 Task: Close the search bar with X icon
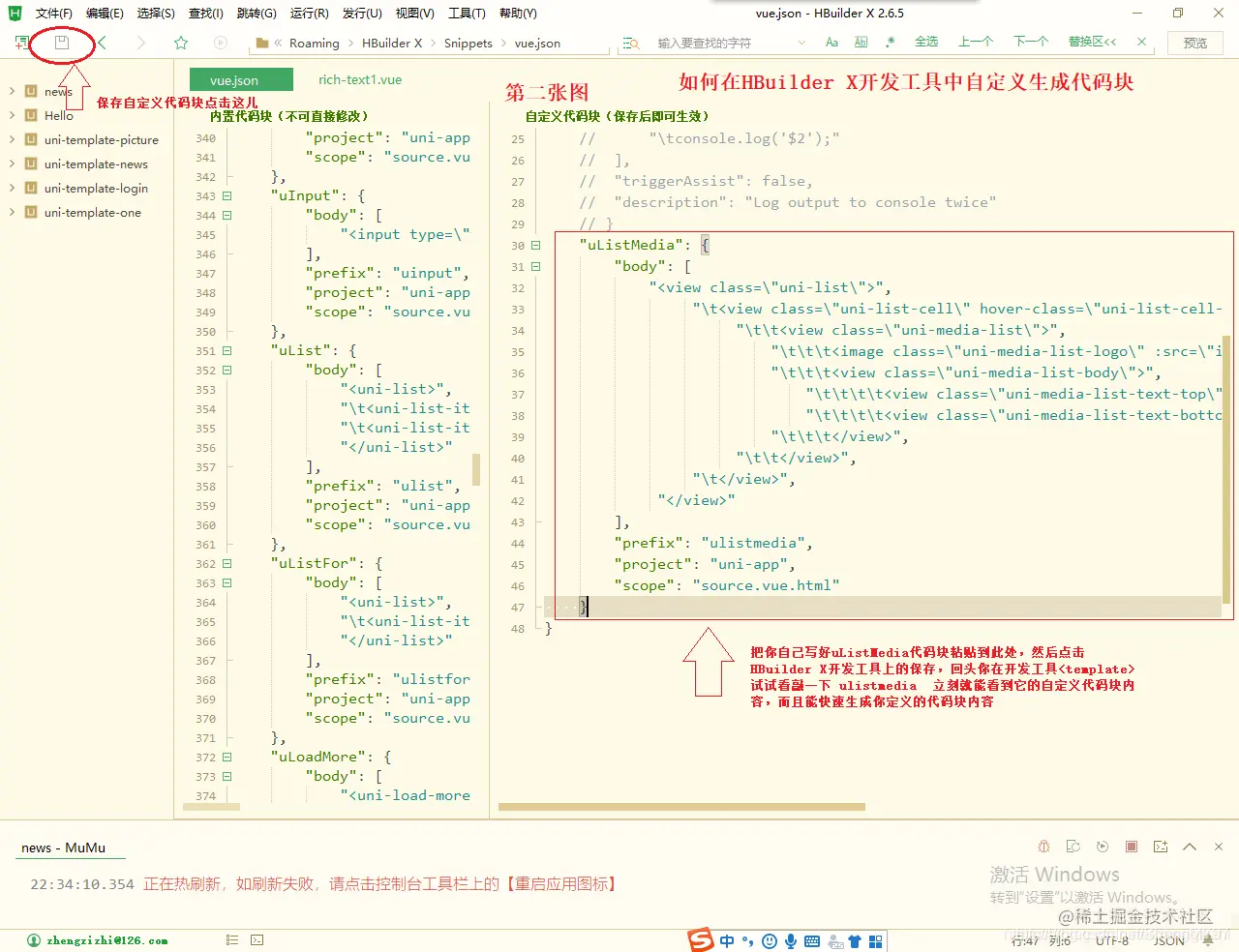(1142, 42)
